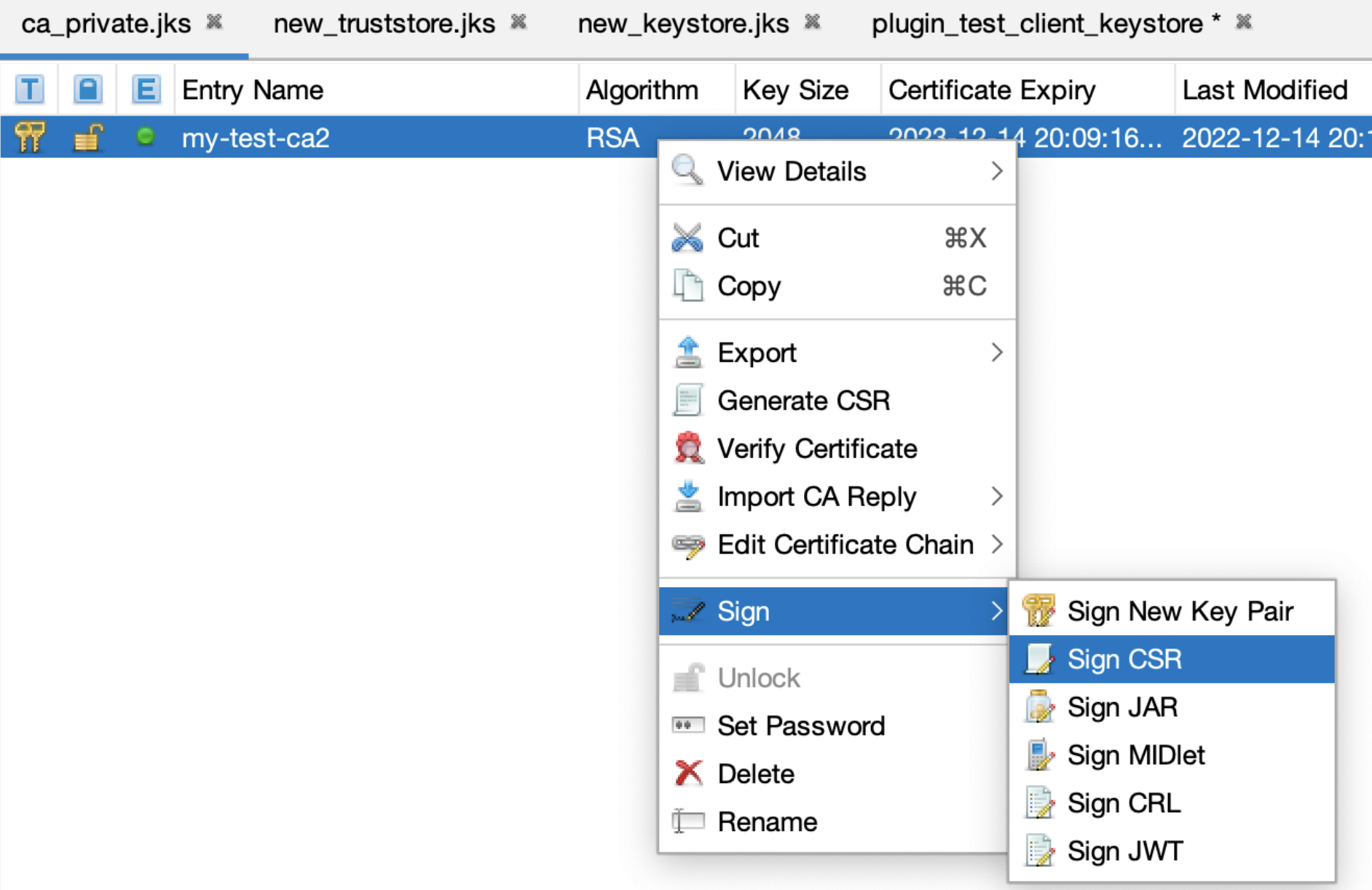This screenshot has height=890, width=1372.
Task: Click the green certificate status dot
Action: [x=146, y=136]
